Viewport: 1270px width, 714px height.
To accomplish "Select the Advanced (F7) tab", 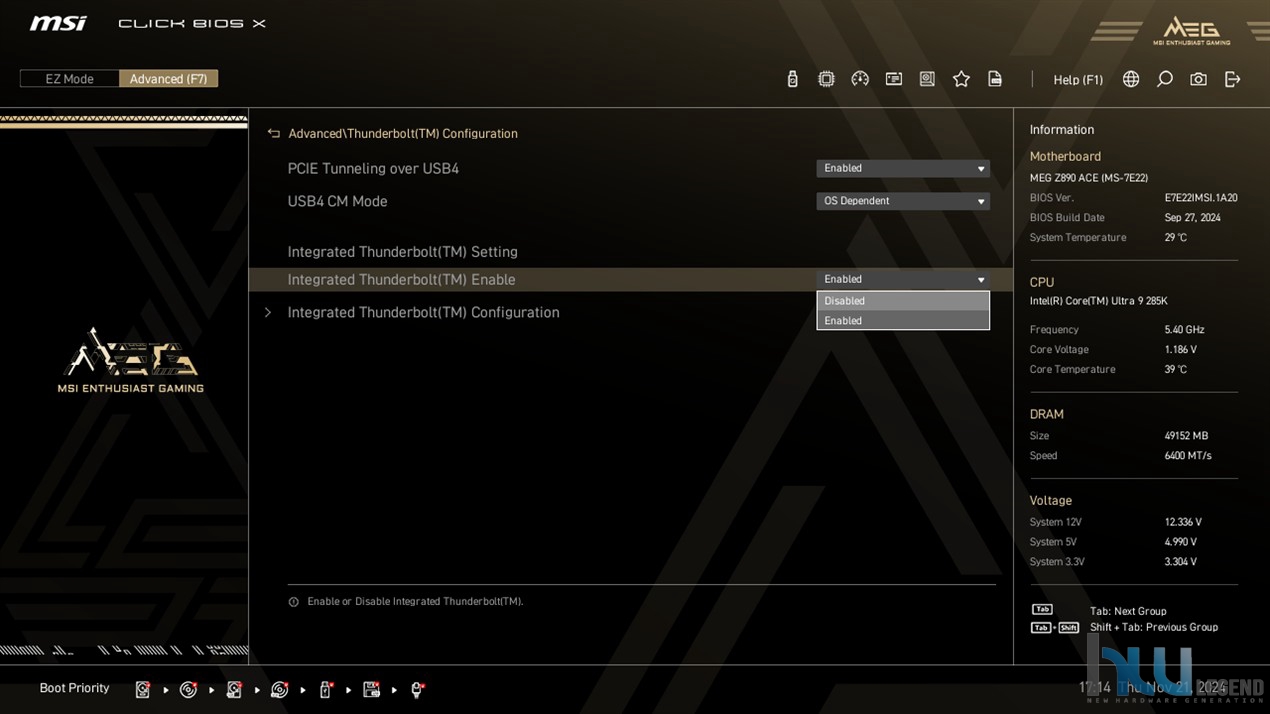I will (x=169, y=79).
